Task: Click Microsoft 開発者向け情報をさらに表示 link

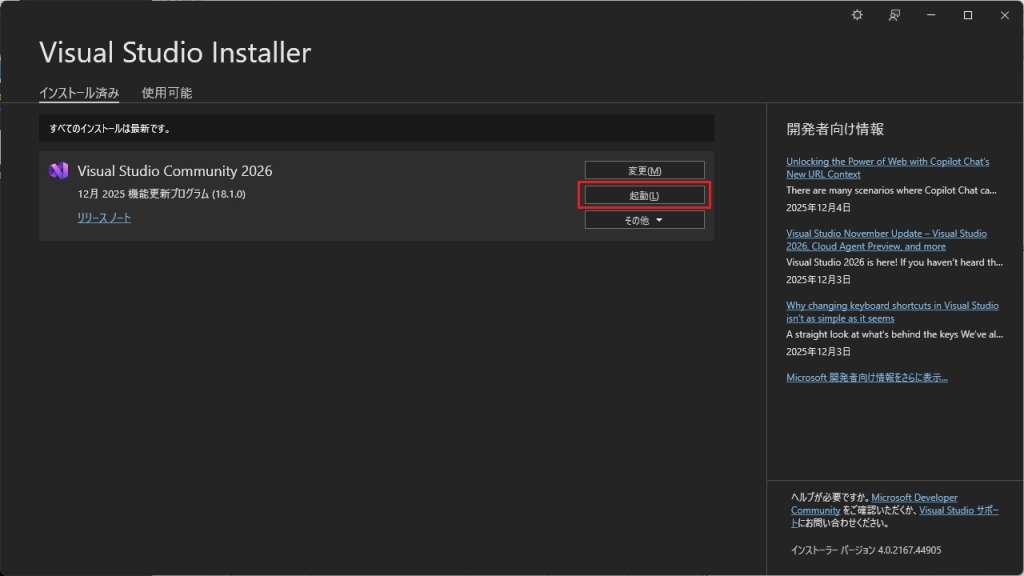Action: 866,377
